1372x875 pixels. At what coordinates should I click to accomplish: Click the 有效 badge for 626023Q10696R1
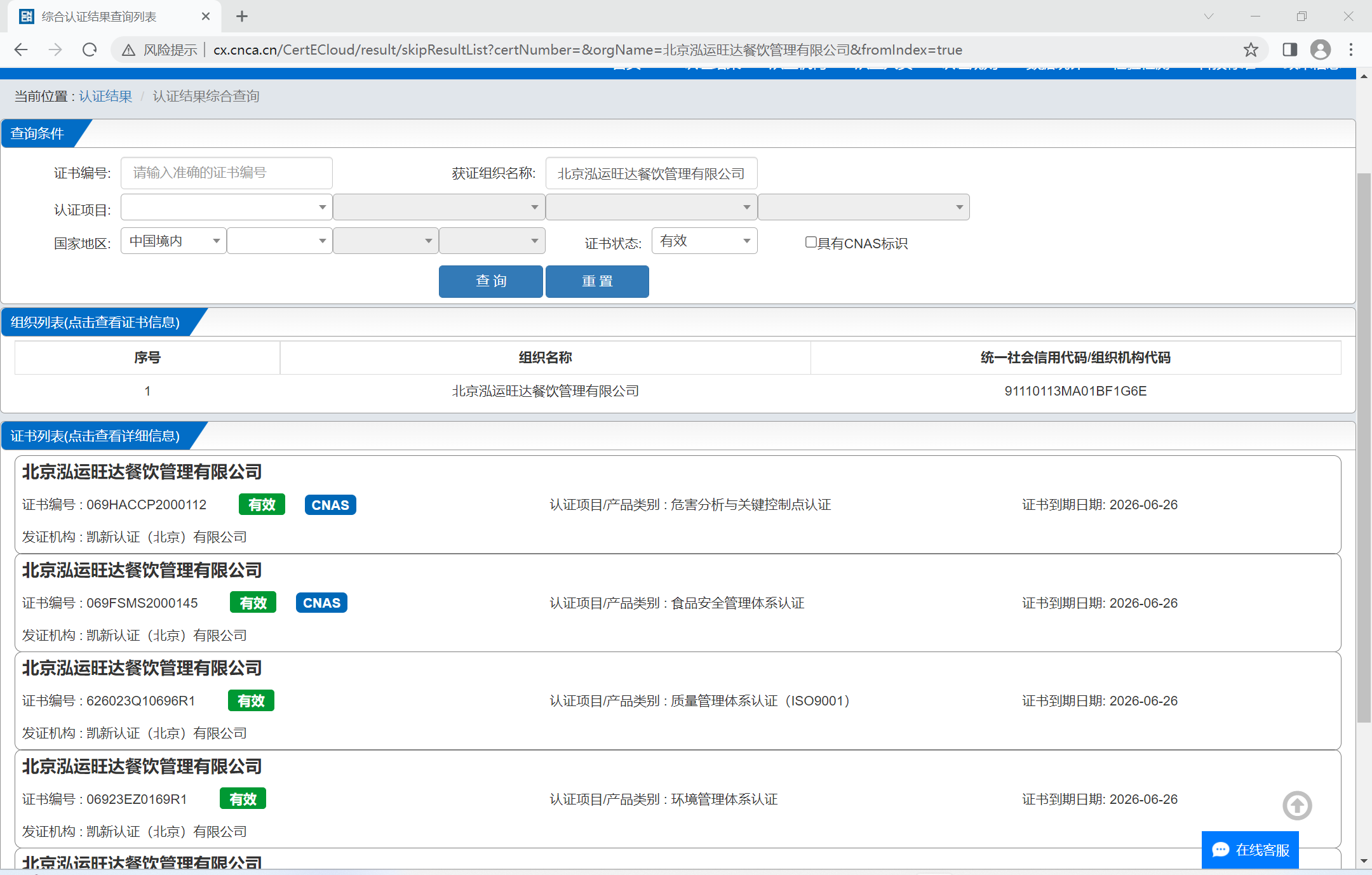pos(251,700)
